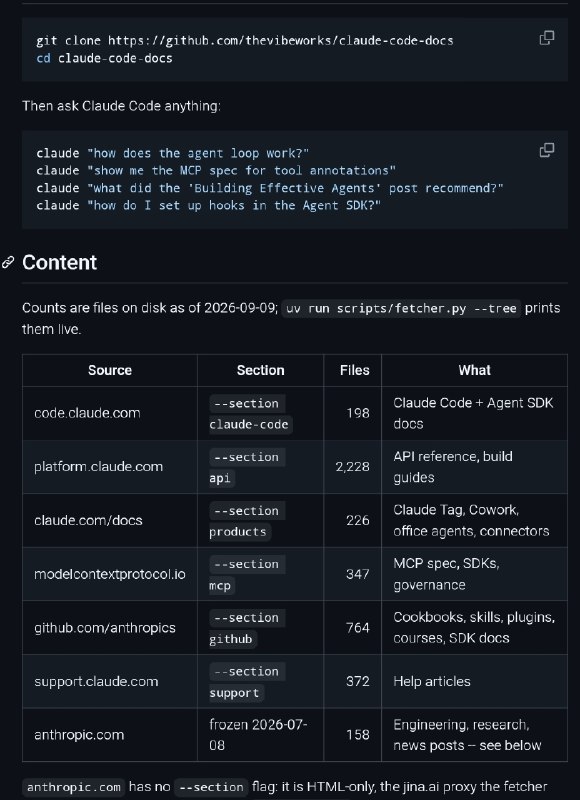Click the uv run scripts/fetcher.py inline code
The width and height of the screenshot is (580, 800).
pyautogui.click(x=401, y=309)
